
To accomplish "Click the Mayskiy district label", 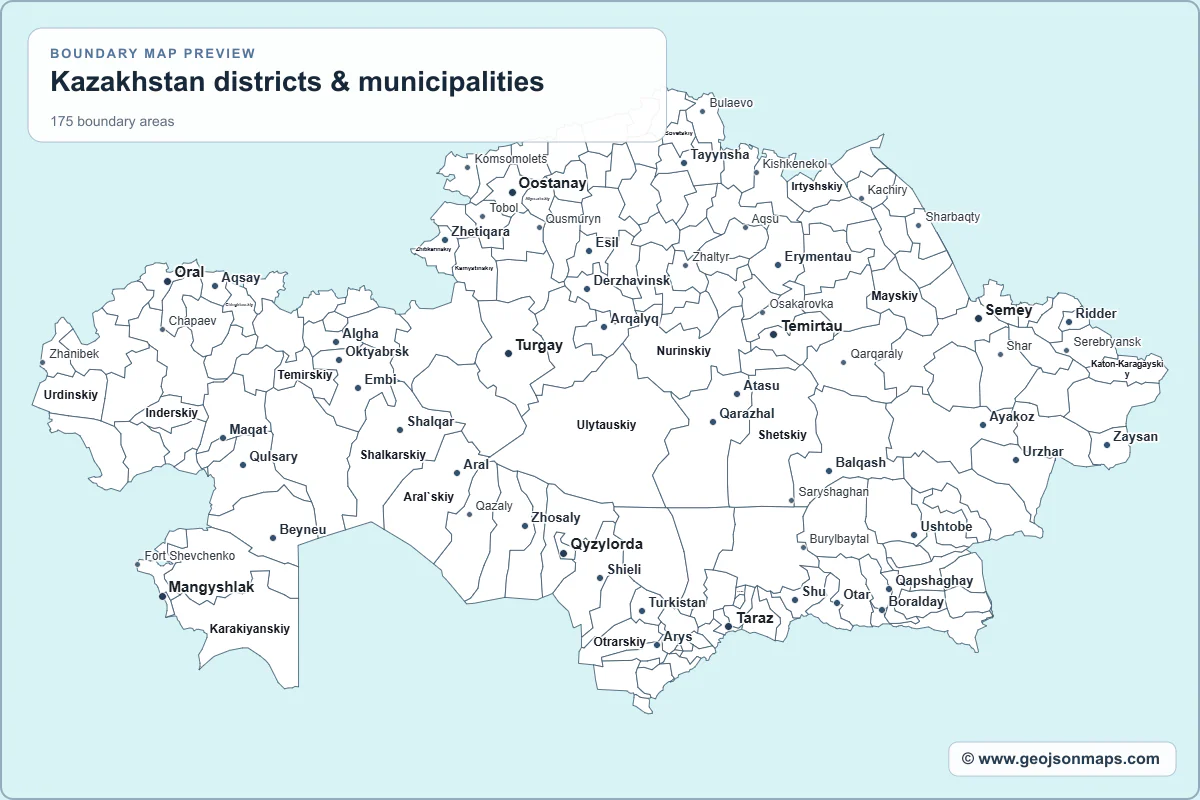I will pyautogui.click(x=894, y=297).
